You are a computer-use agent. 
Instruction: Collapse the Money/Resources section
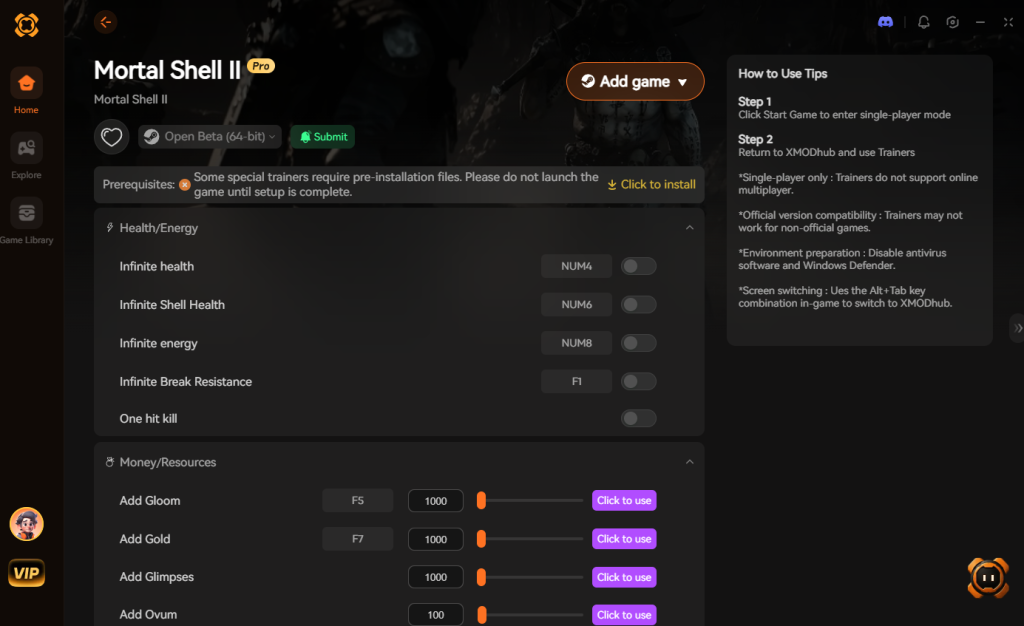coord(689,462)
